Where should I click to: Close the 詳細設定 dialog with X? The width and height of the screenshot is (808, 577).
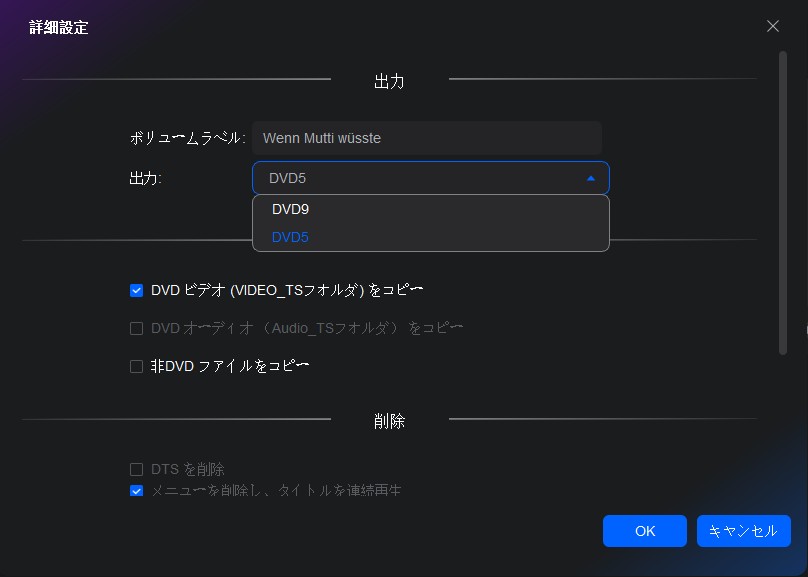pyautogui.click(x=772, y=26)
